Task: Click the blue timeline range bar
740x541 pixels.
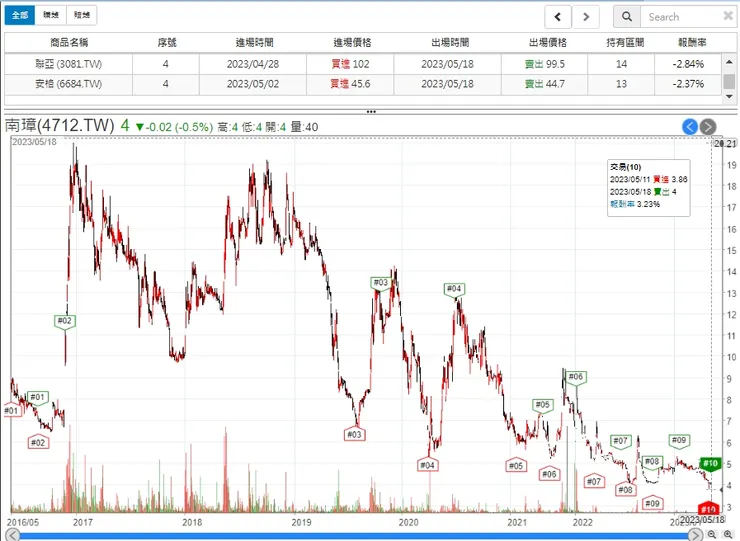Action: (354, 535)
